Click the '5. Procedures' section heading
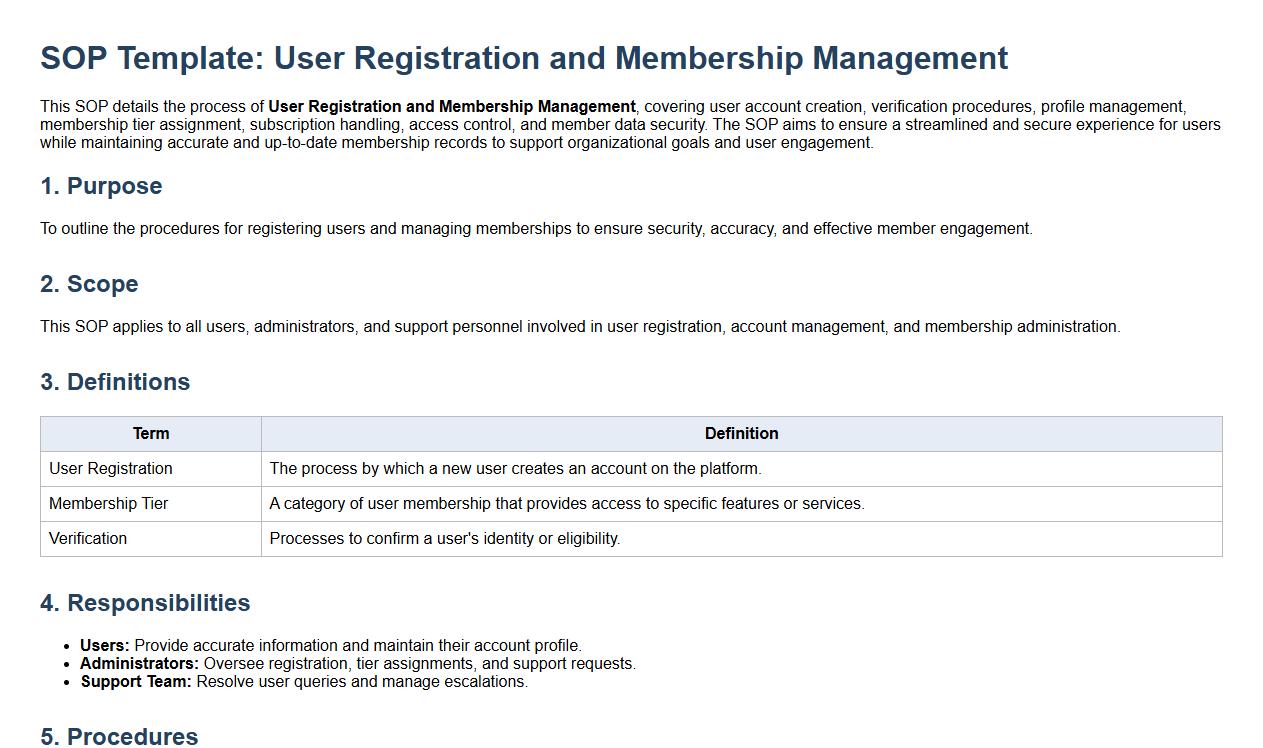1263x748 pixels. [x=119, y=736]
